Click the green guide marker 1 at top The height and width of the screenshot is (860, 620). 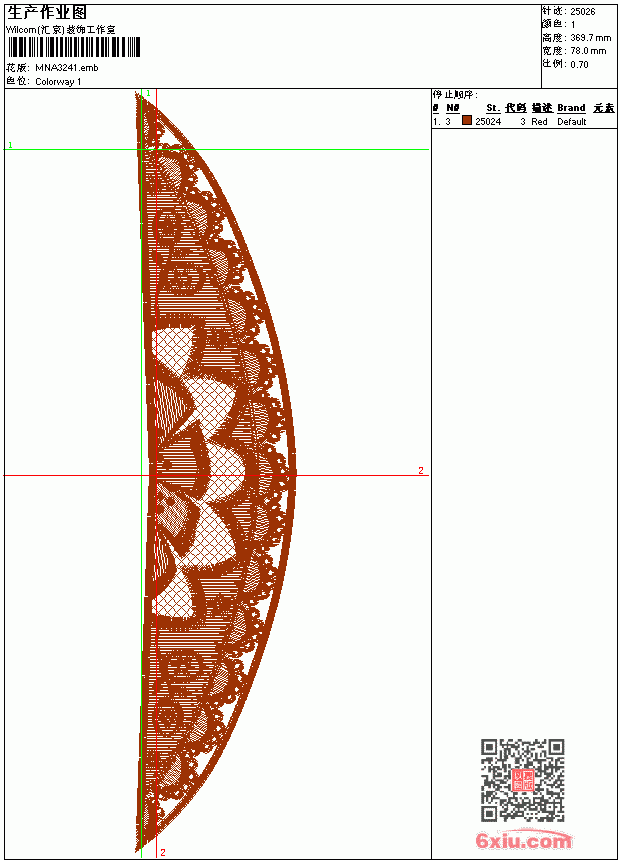[x=148, y=94]
